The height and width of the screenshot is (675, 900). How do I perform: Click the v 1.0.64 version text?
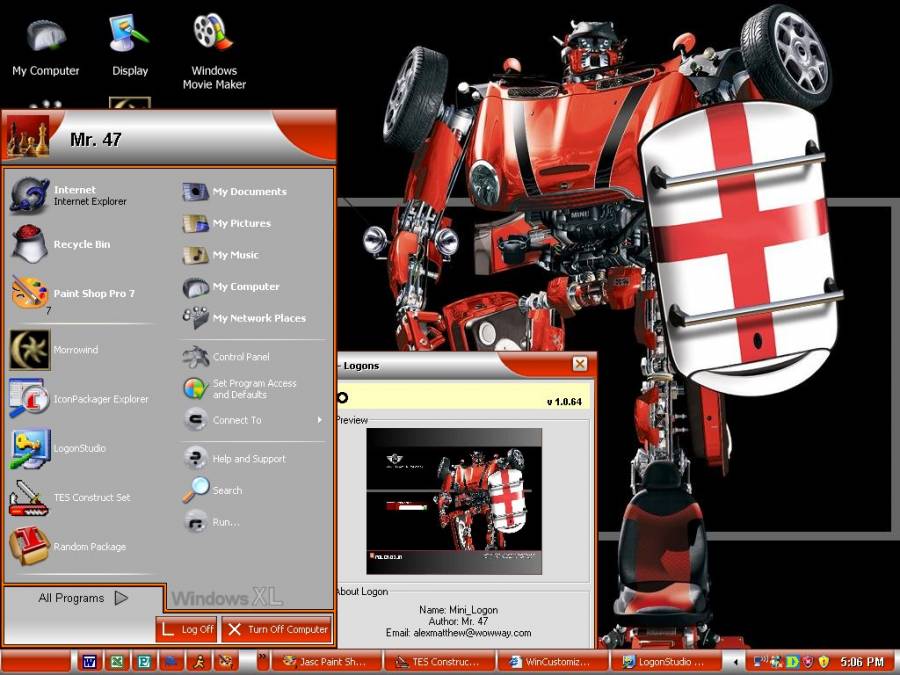click(x=564, y=402)
